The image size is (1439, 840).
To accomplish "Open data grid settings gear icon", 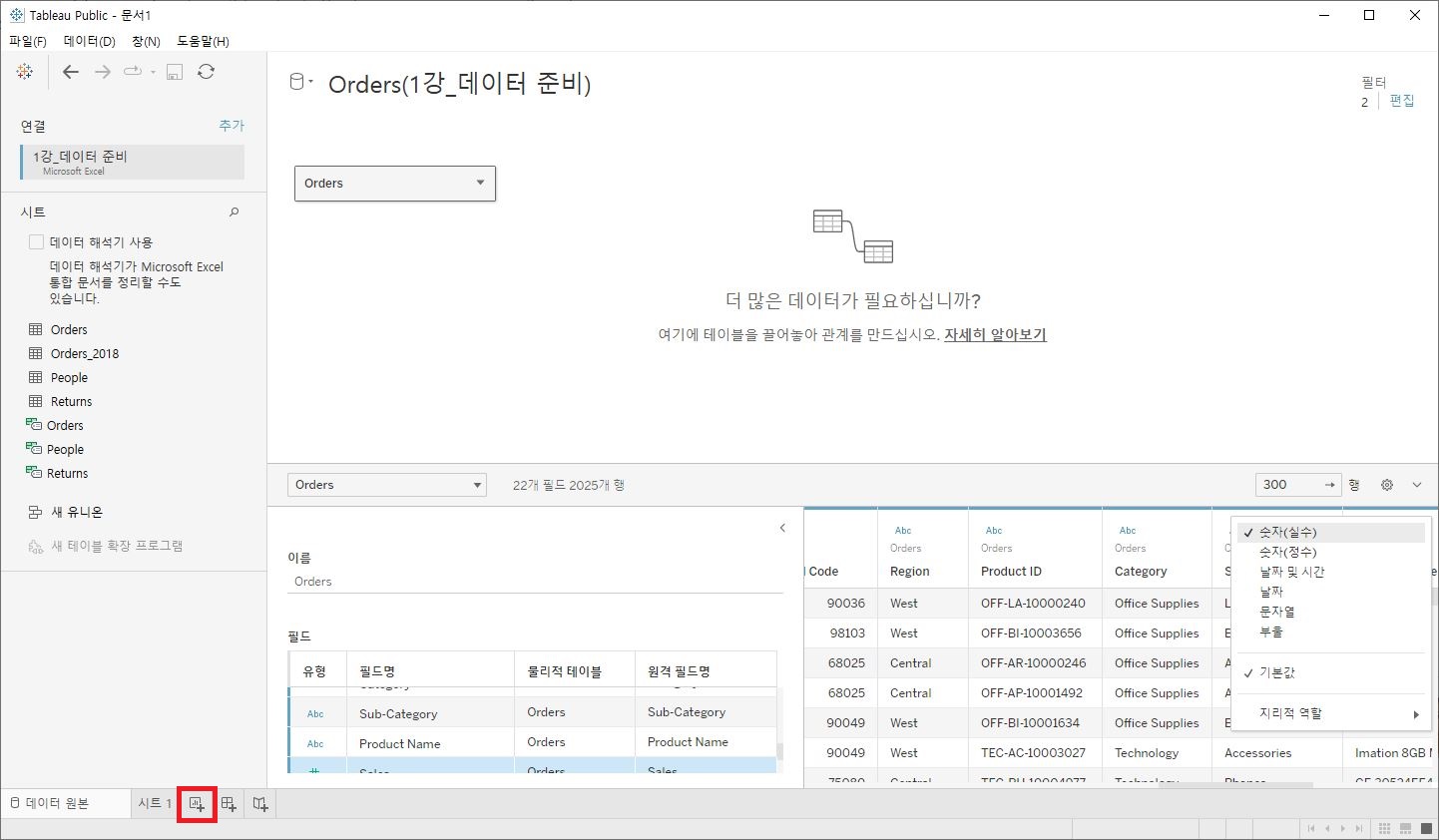I will [x=1387, y=485].
